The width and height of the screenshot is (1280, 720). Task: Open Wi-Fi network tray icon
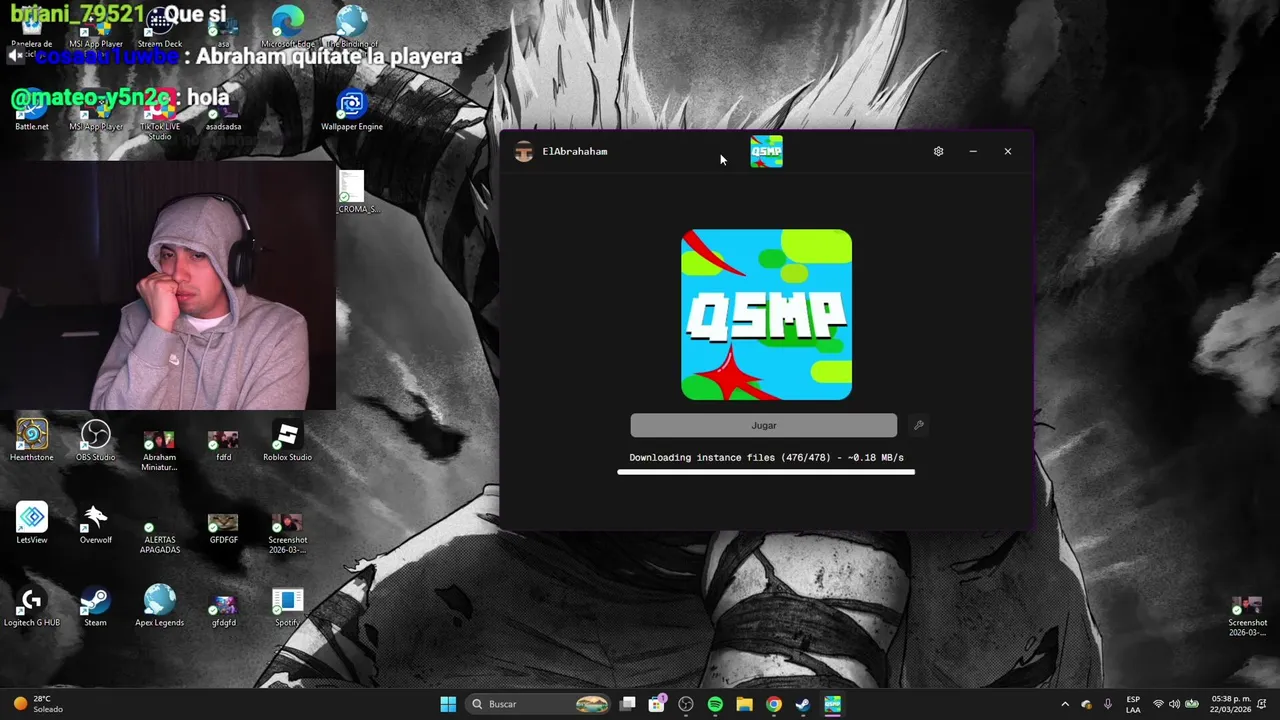1158,704
